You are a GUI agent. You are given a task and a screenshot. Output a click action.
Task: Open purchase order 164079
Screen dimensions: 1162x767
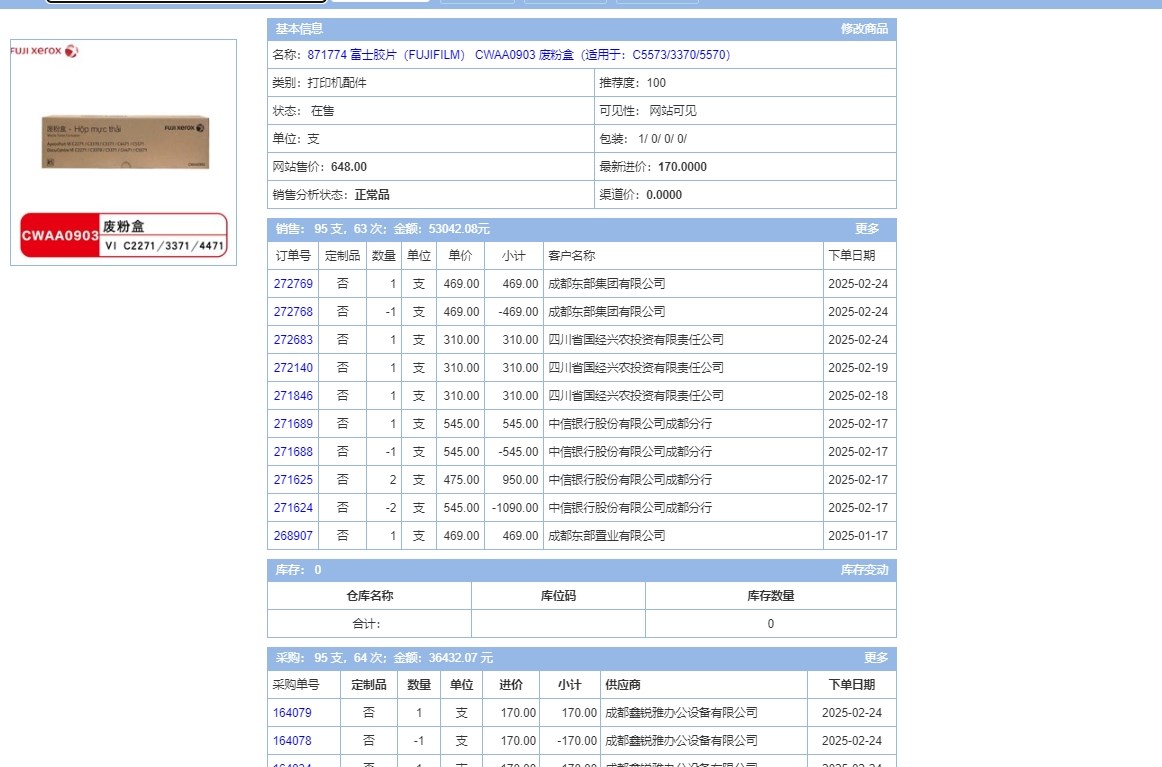pyautogui.click(x=292, y=713)
